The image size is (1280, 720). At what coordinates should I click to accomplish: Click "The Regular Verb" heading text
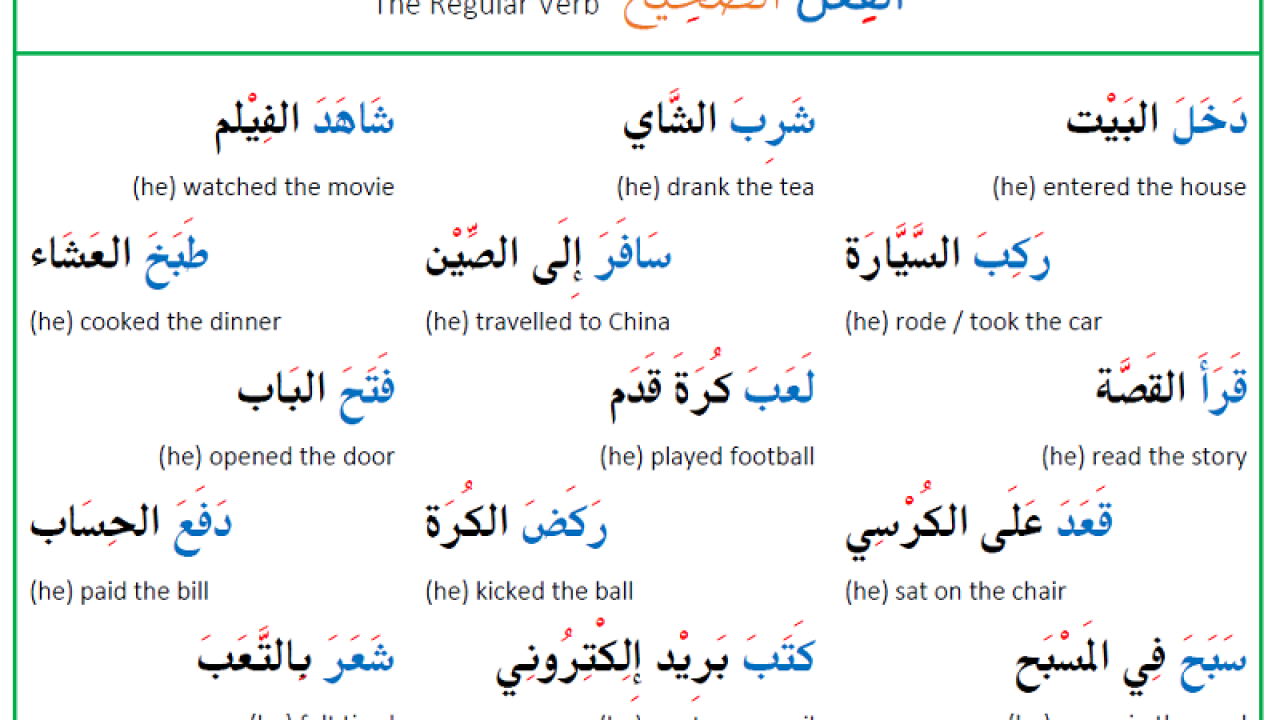coord(486,8)
